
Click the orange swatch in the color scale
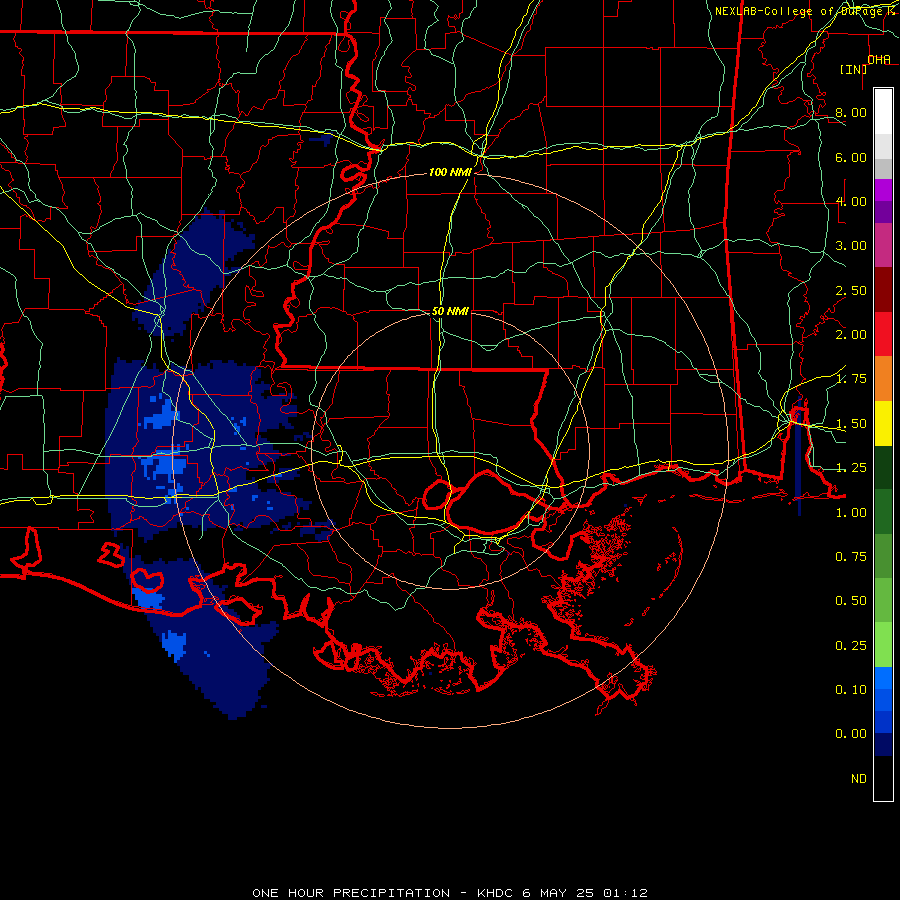pyautogui.click(x=883, y=379)
